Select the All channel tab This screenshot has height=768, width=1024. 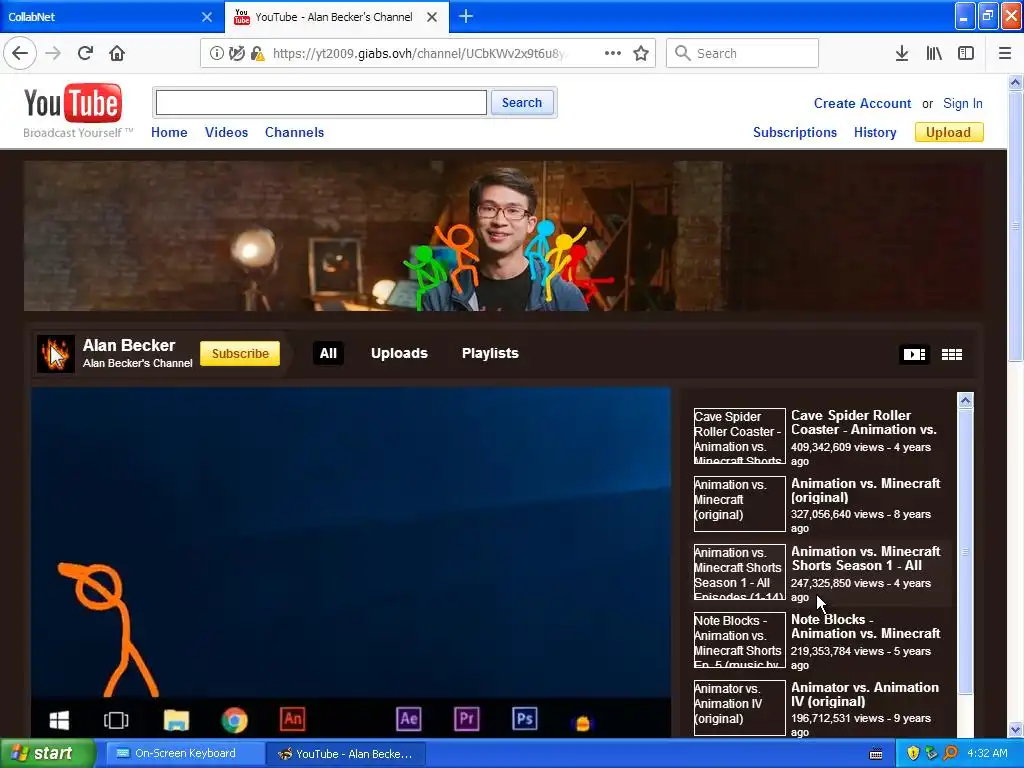tap(328, 353)
